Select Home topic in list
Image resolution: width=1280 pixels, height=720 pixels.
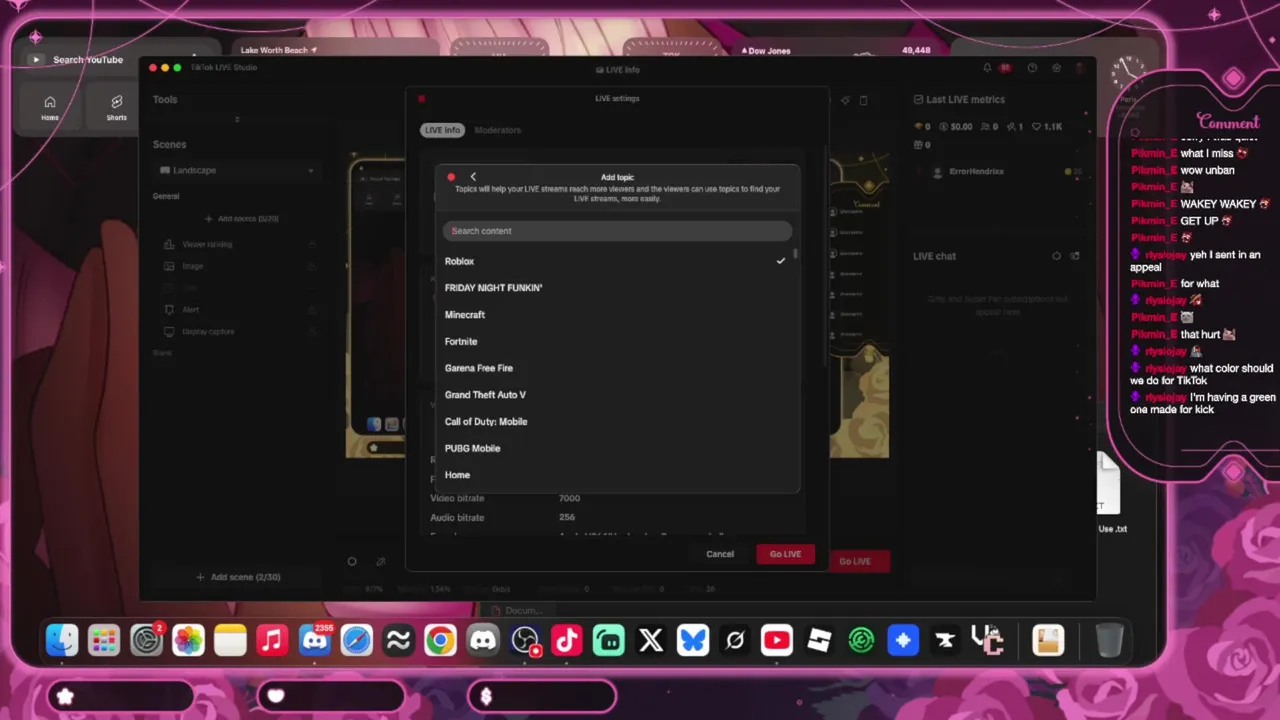(615, 475)
